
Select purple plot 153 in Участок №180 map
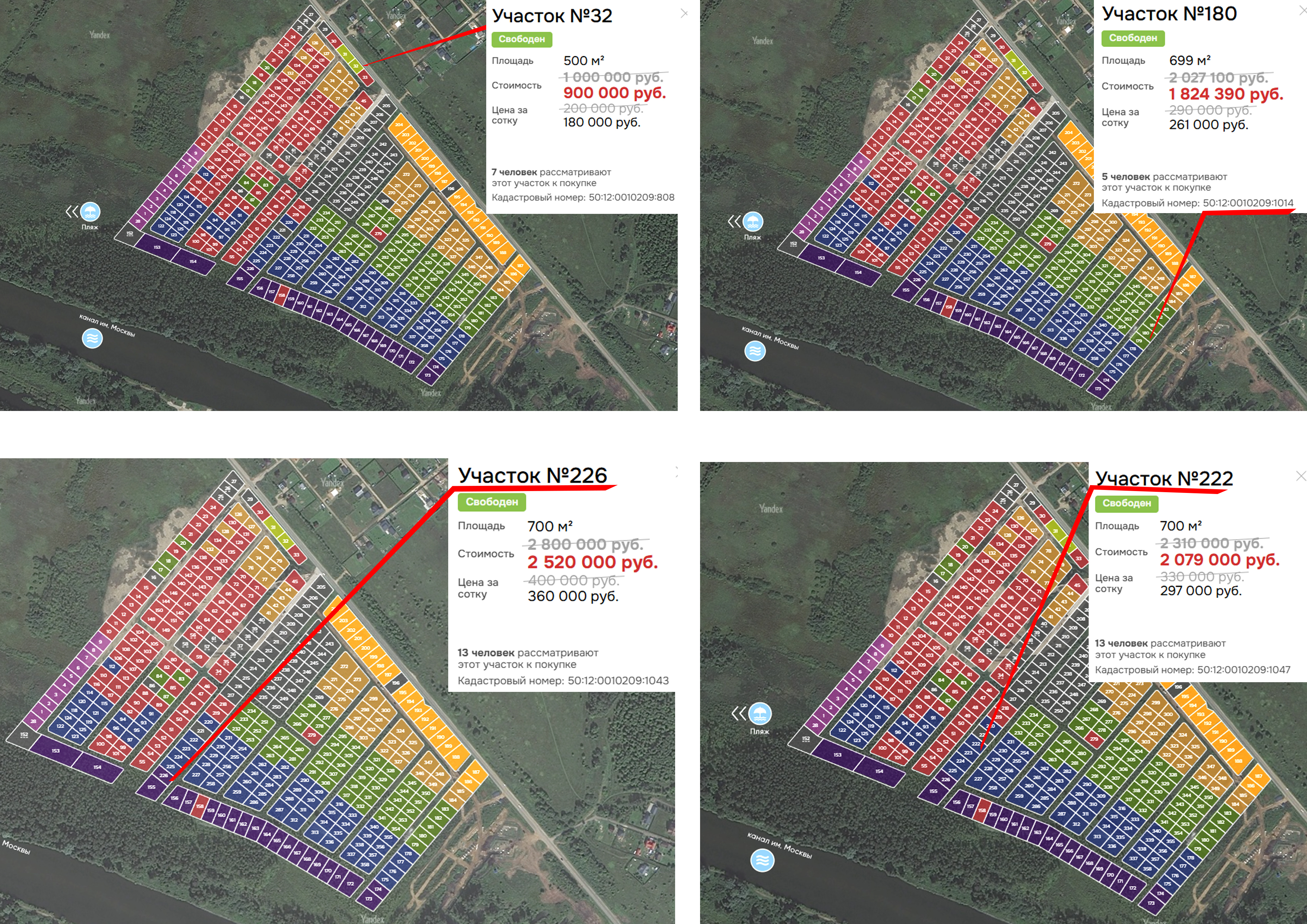tap(821, 258)
